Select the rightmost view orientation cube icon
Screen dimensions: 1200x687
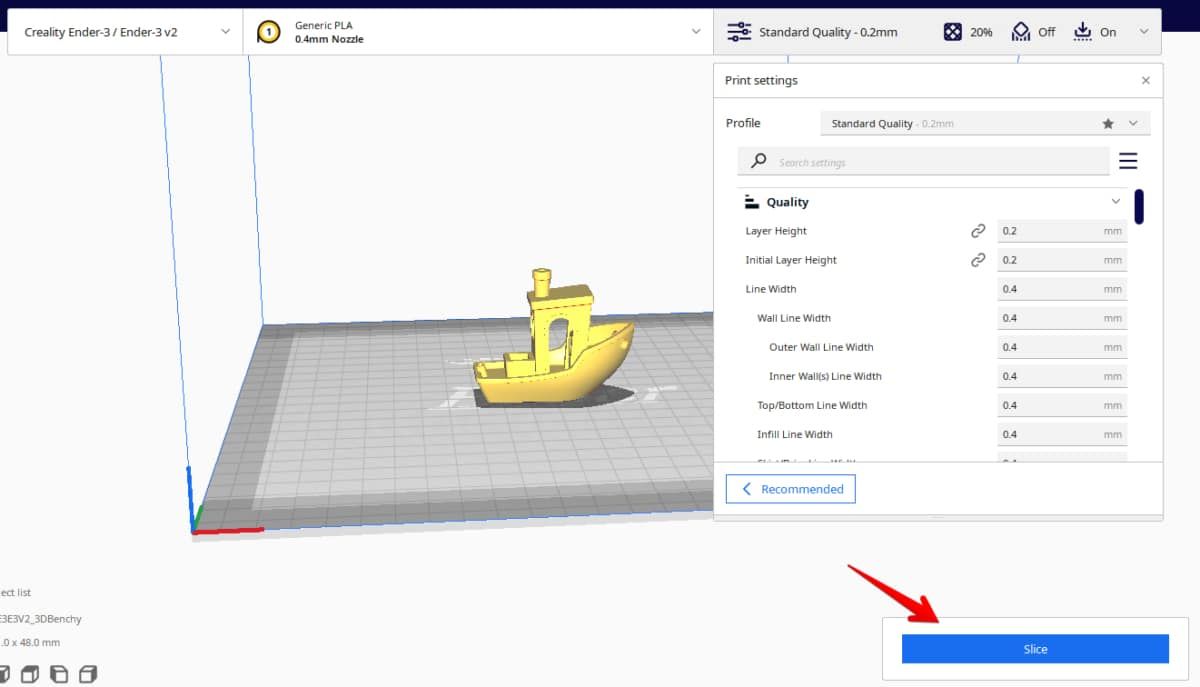click(x=88, y=673)
